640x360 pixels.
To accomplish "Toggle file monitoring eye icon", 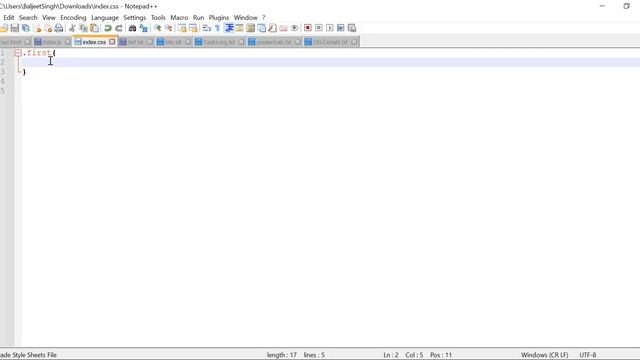I will point(294,28).
